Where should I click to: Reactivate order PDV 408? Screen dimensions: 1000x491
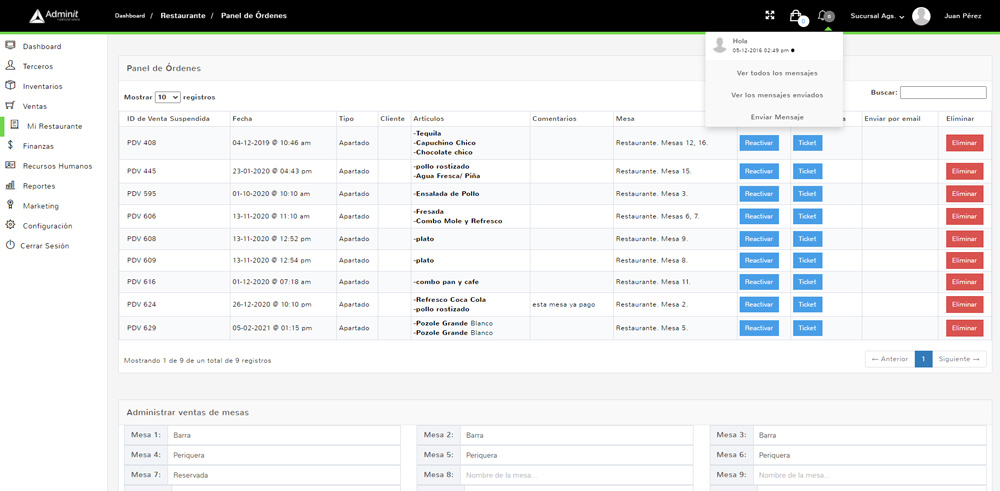click(759, 143)
